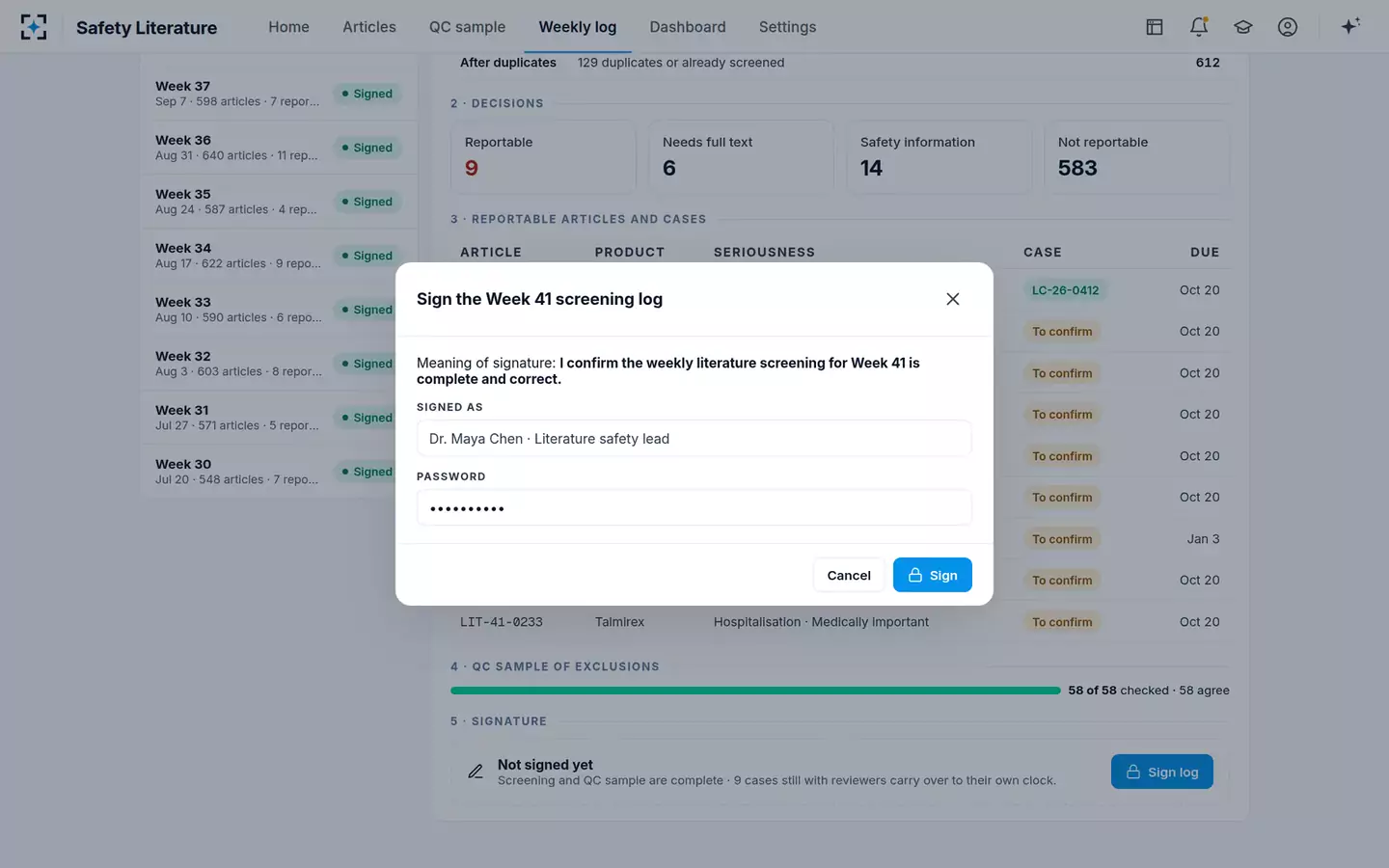Click article ID LIT-41-0233
This screenshot has height=868, width=1389.
pos(502,622)
